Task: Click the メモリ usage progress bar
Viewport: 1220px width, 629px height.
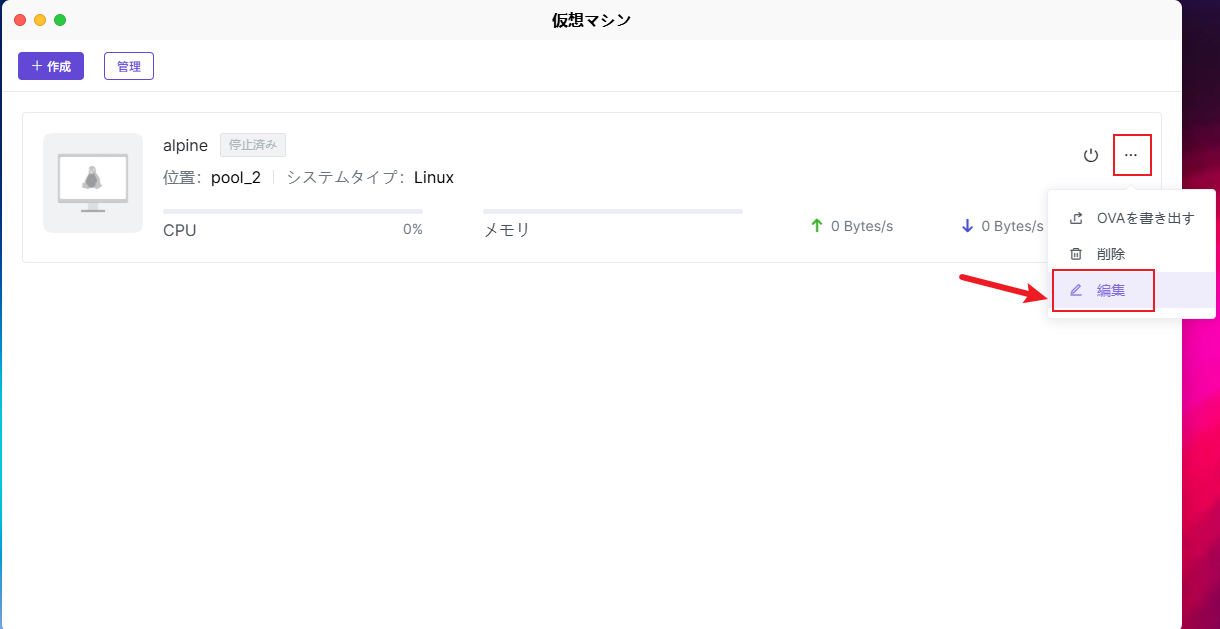Action: (612, 211)
